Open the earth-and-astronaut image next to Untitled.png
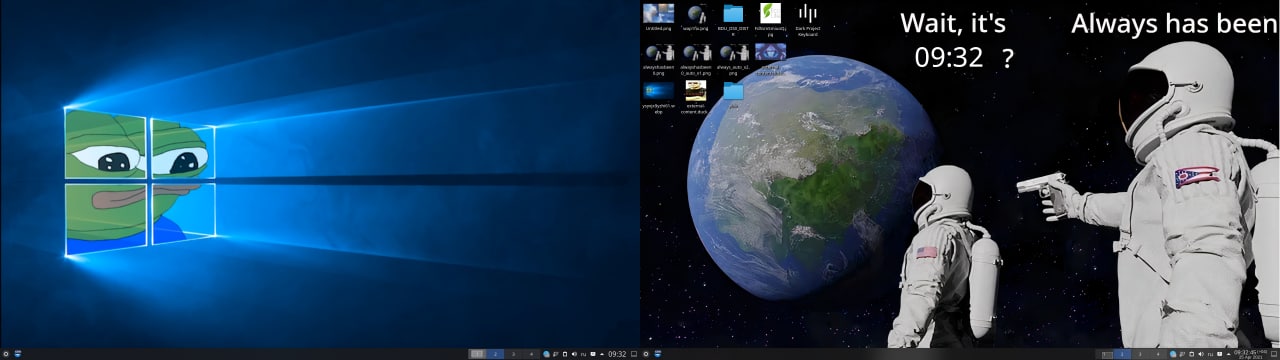This screenshot has height=360, width=1280. click(696, 13)
